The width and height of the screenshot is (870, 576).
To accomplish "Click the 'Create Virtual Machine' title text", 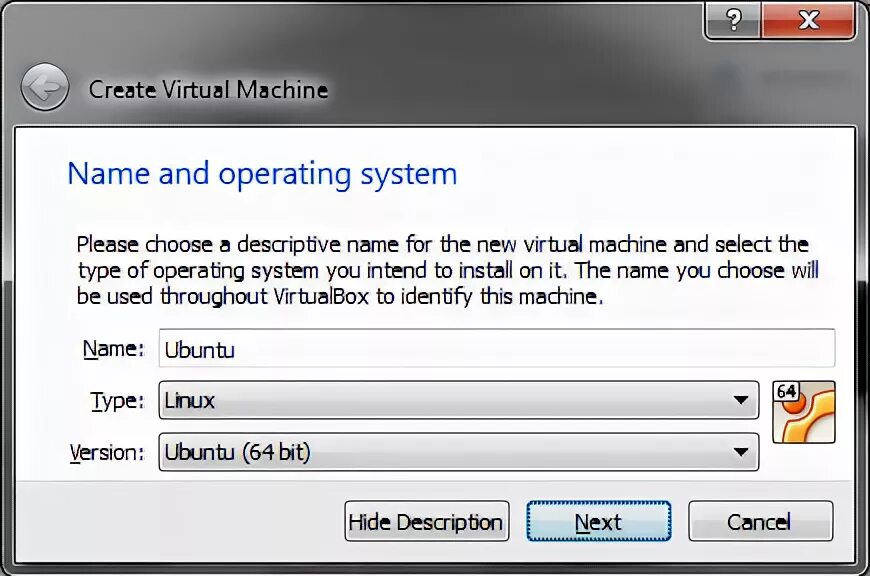I will click(209, 89).
